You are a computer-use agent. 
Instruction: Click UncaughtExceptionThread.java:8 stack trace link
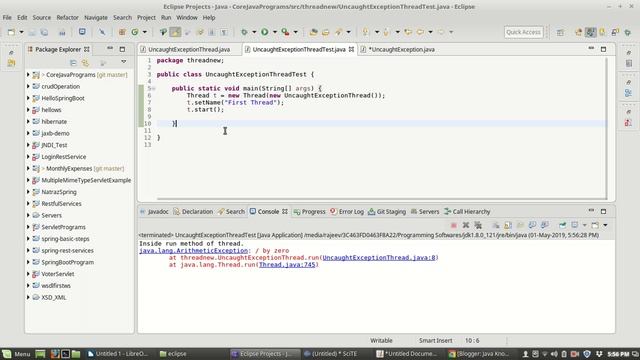pos(379,258)
